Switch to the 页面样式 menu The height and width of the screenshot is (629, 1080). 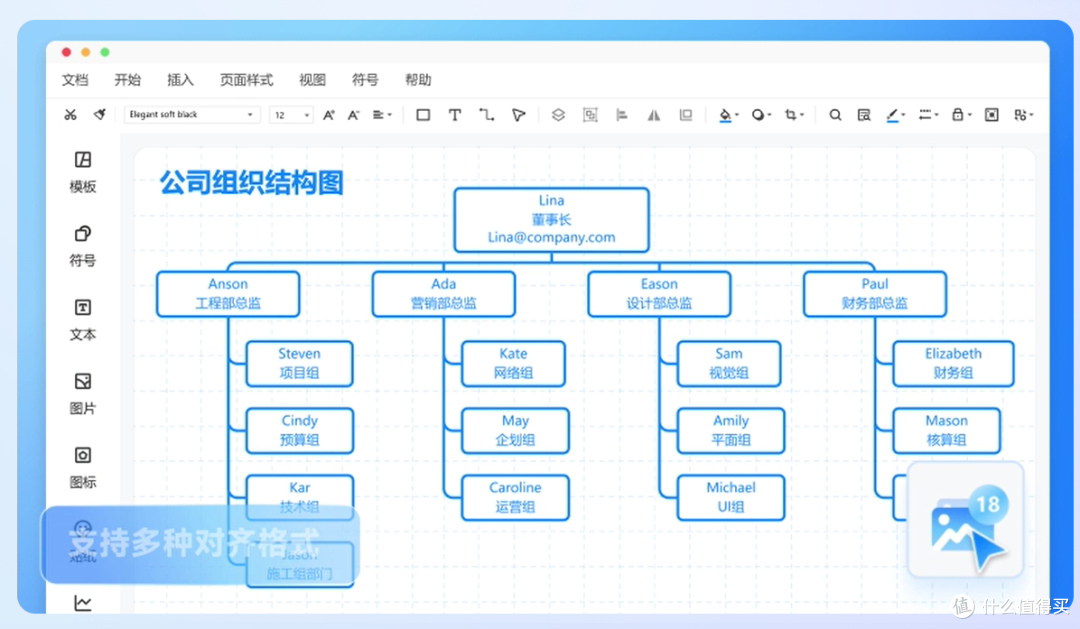246,79
